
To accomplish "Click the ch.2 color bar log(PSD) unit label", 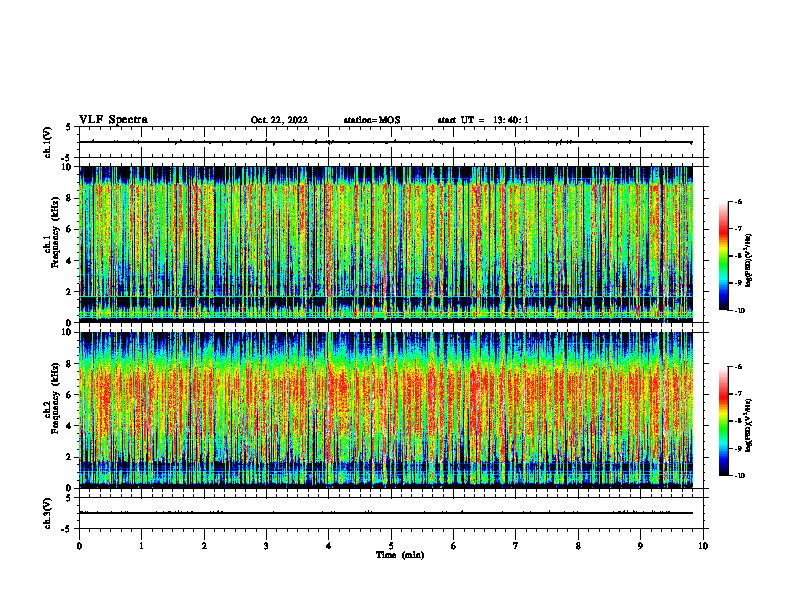I will click(x=749, y=425).
